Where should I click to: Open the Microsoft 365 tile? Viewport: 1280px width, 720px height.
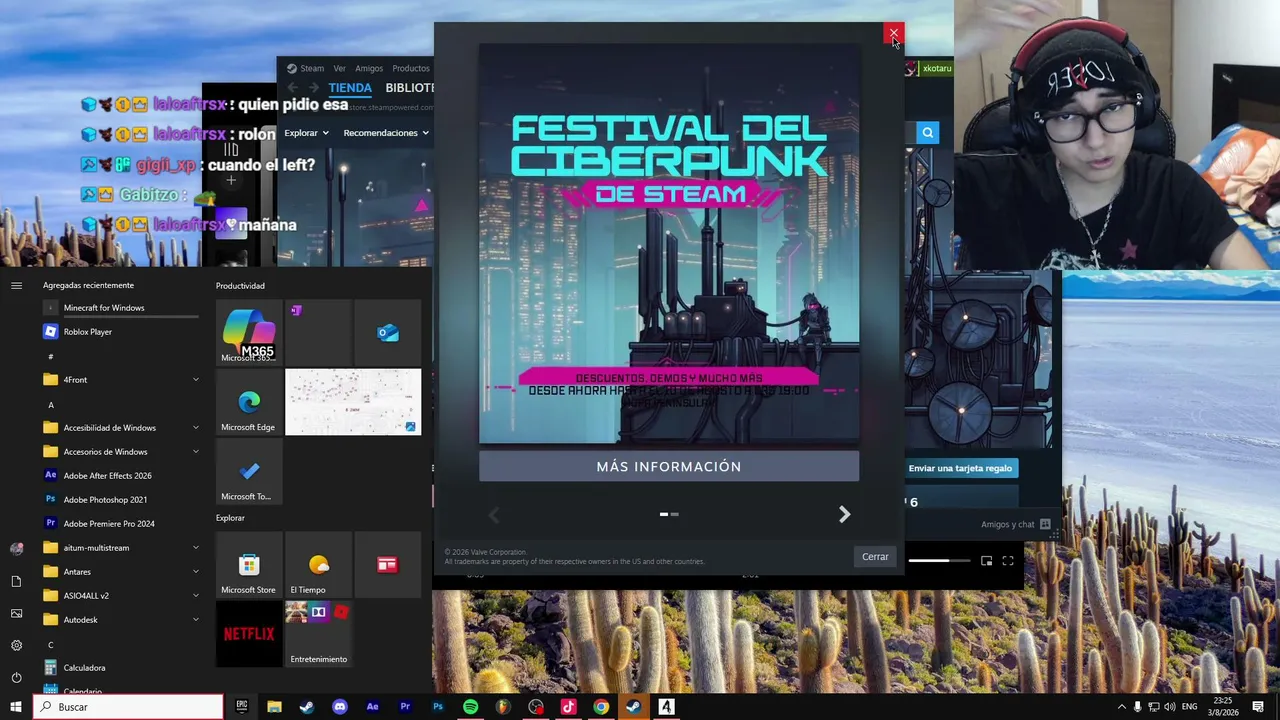(x=249, y=333)
